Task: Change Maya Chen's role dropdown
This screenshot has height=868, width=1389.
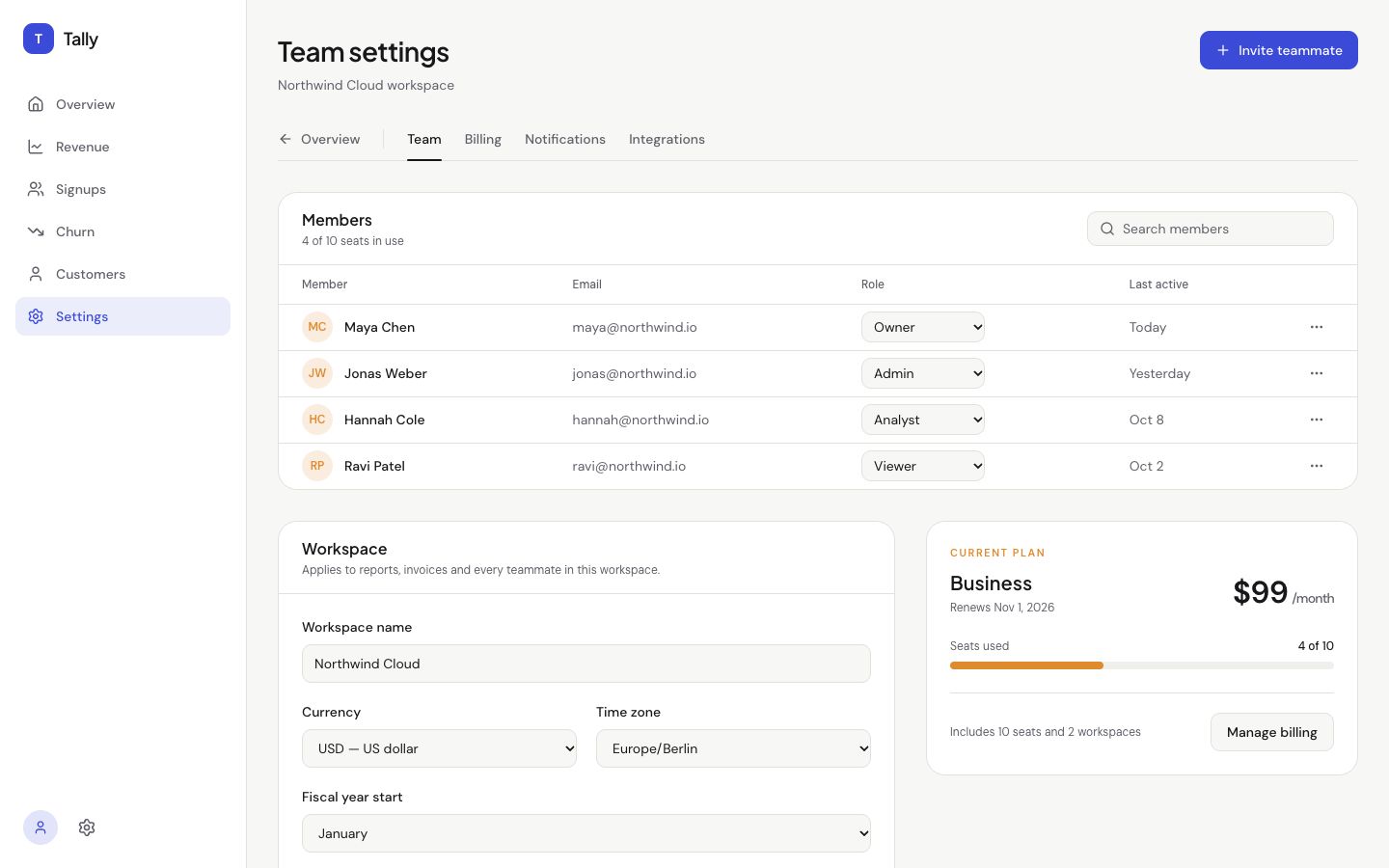Action: (x=923, y=327)
